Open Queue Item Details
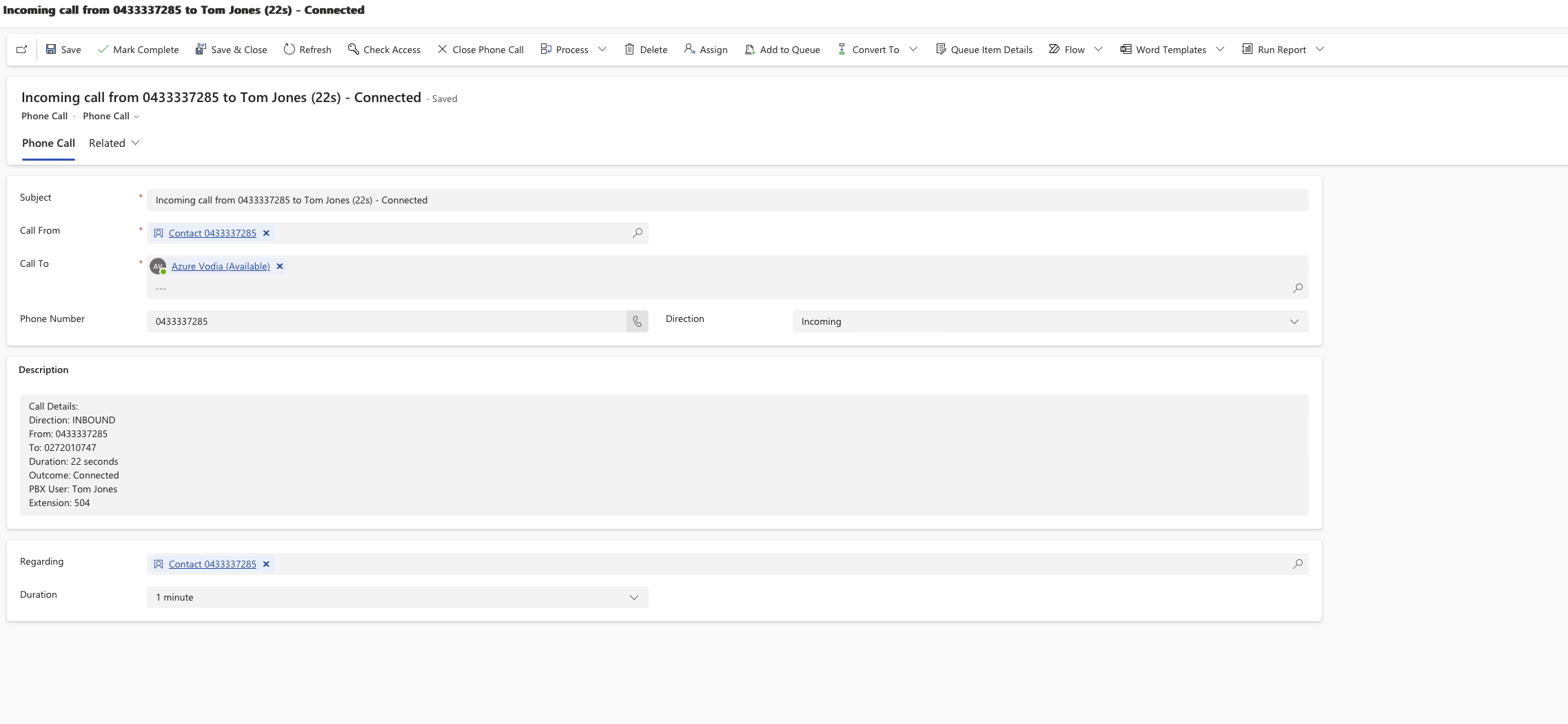The width and height of the screenshot is (1568, 724). (x=984, y=50)
